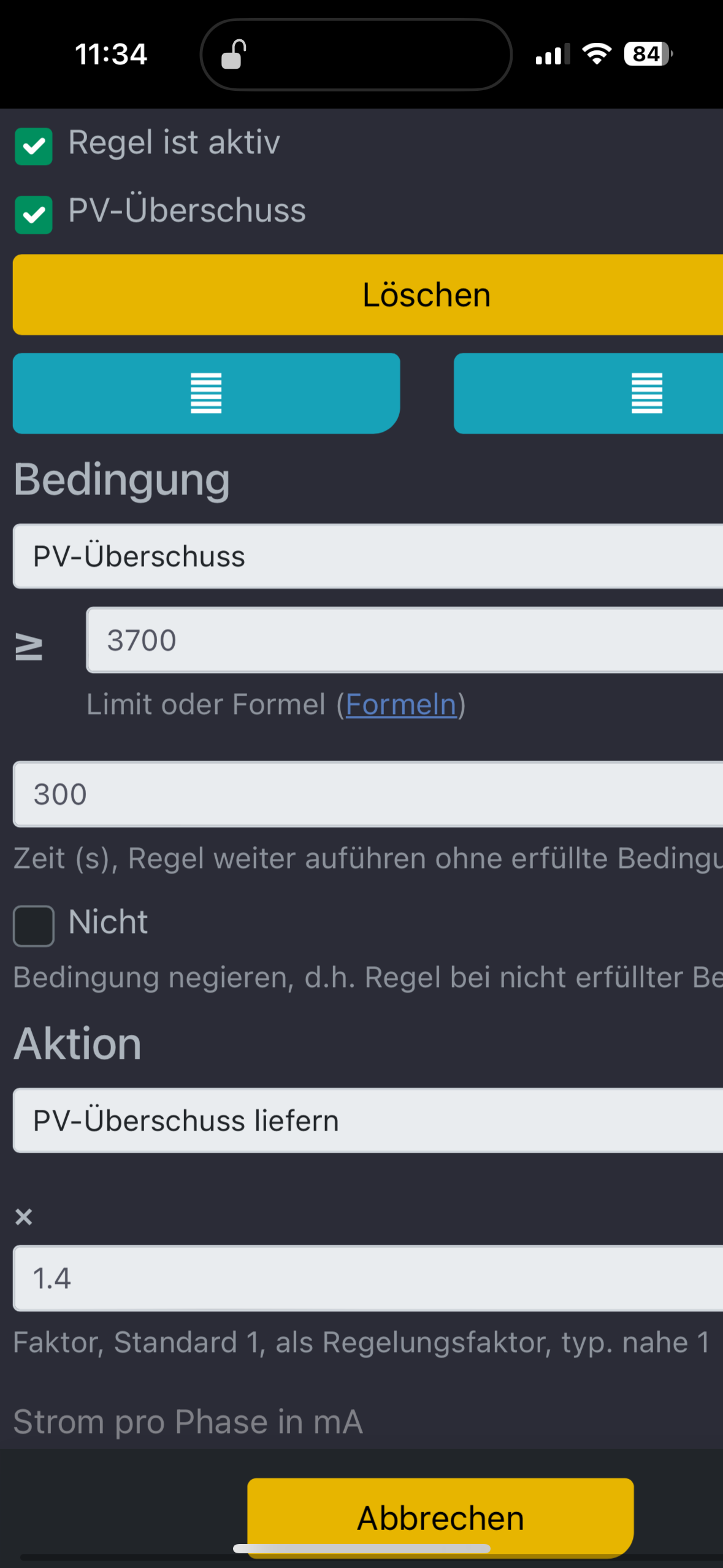Tap the clock time in status bar
This screenshot has height=1568, width=723.
(111, 54)
